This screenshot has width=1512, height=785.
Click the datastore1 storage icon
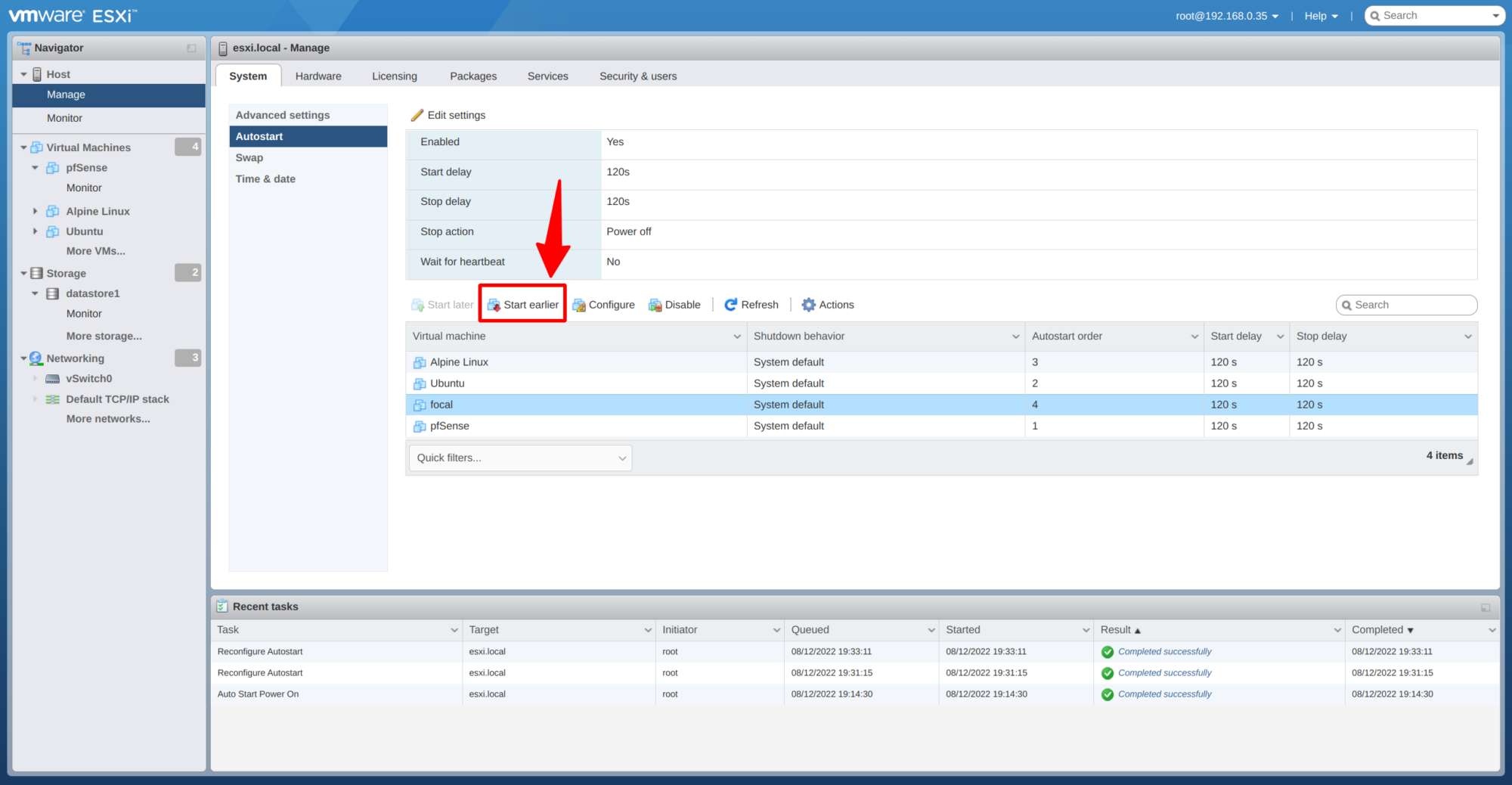(53, 293)
